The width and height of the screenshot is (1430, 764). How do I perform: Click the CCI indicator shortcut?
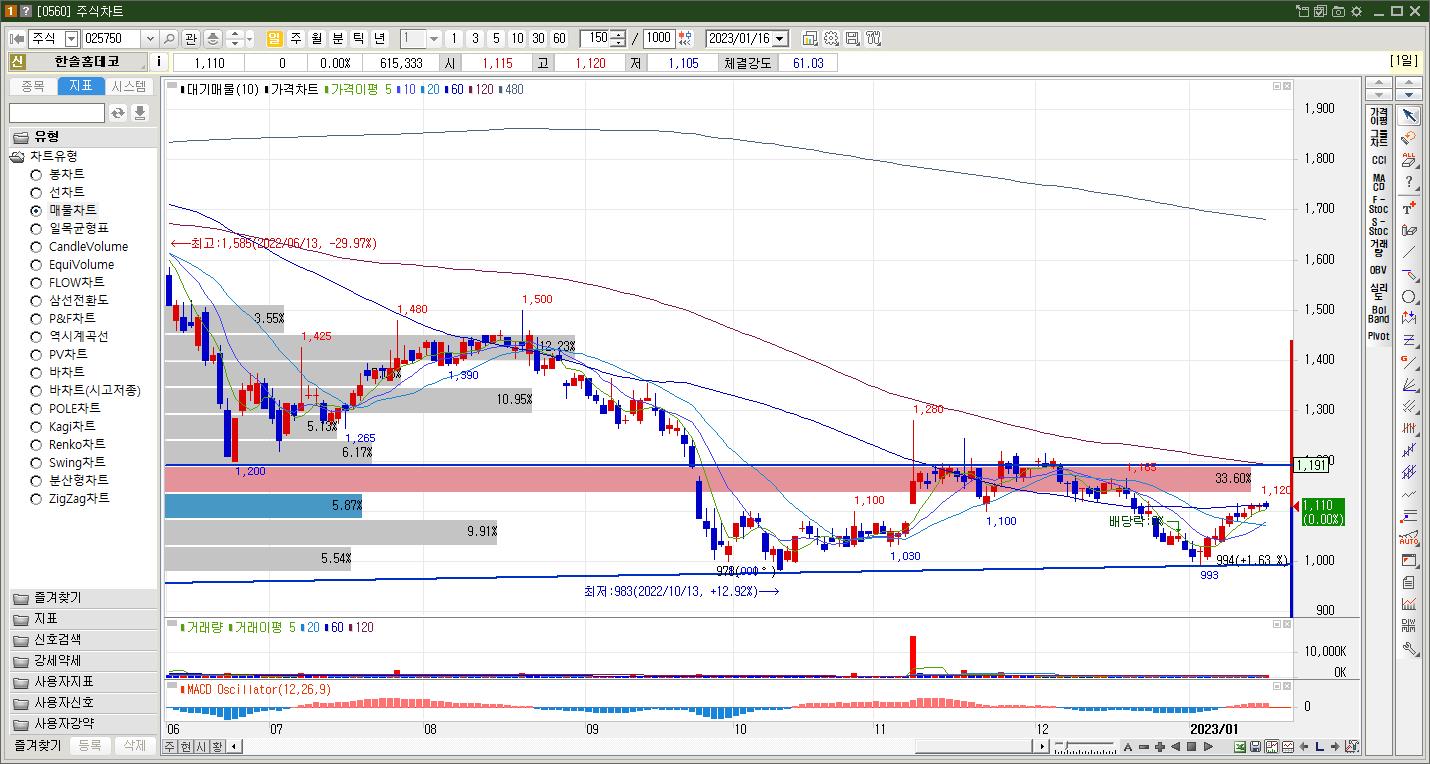(1379, 160)
